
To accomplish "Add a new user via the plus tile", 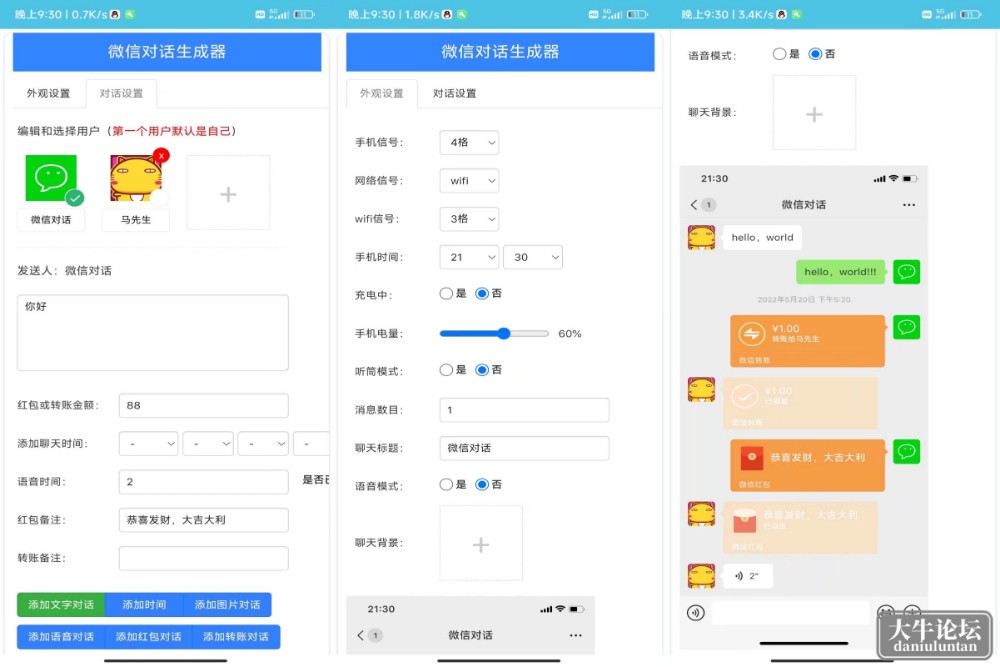I will click(228, 193).
